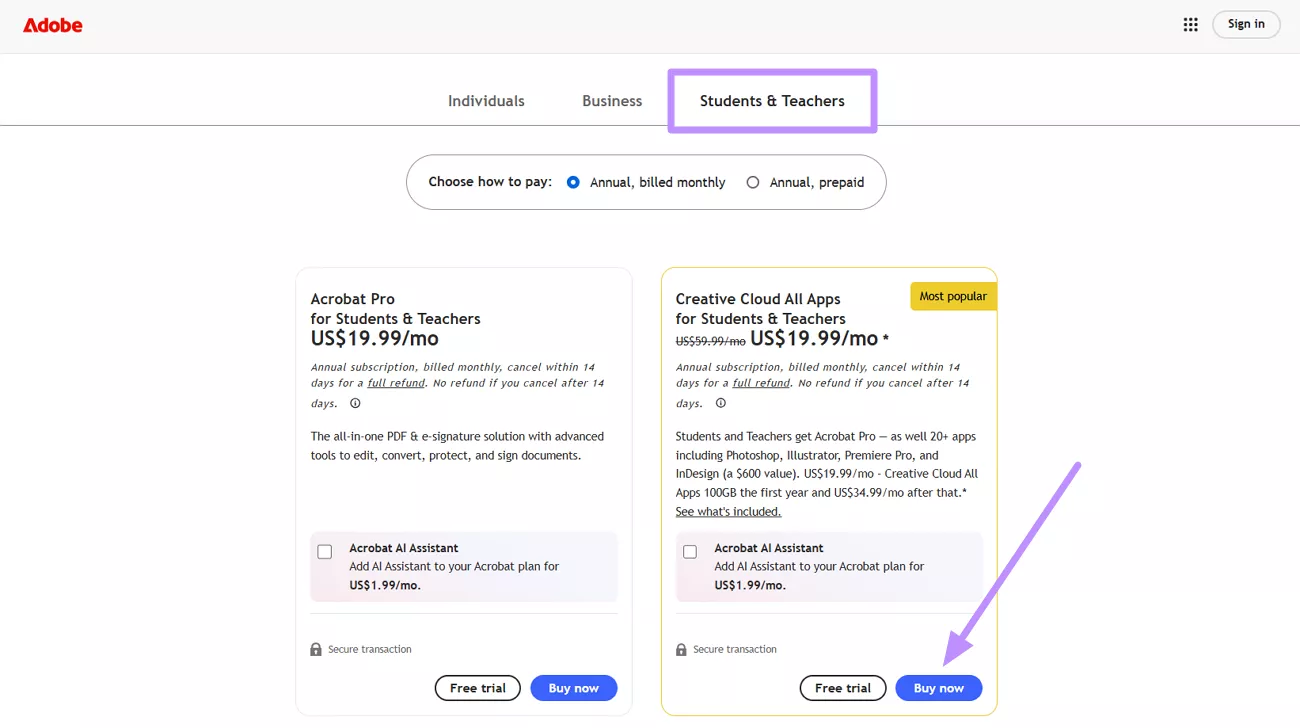Click the lock icon beside Creative Cloud's secure transaction
Image resolution: width=1300 pixels, height=728 pixels.
682,648
